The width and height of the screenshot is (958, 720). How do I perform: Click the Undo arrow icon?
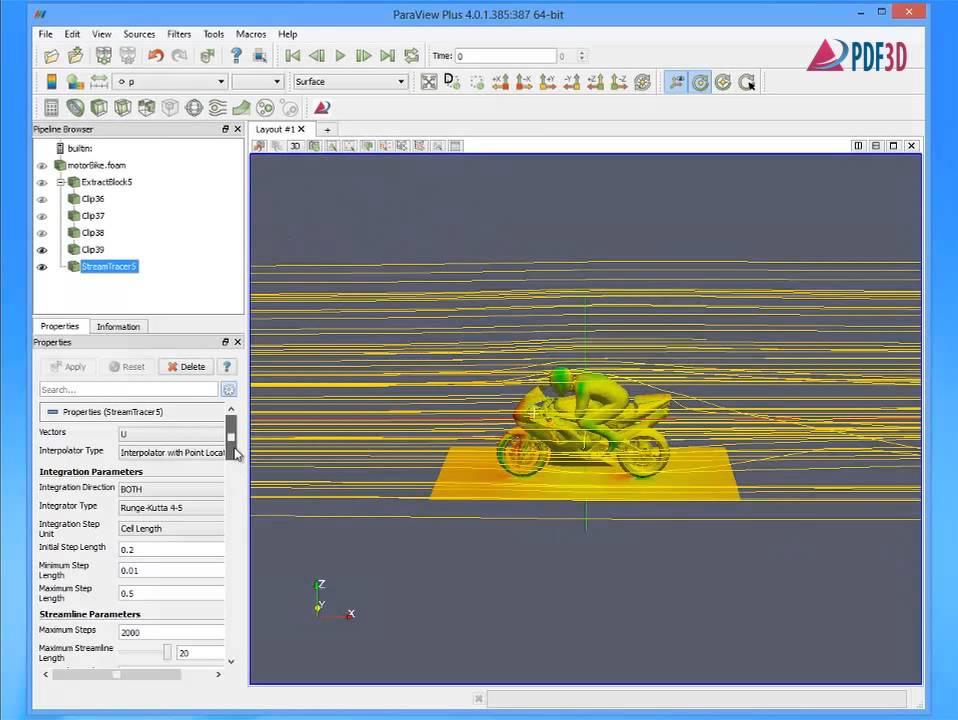pyautogui.click(x=156, y=56)
